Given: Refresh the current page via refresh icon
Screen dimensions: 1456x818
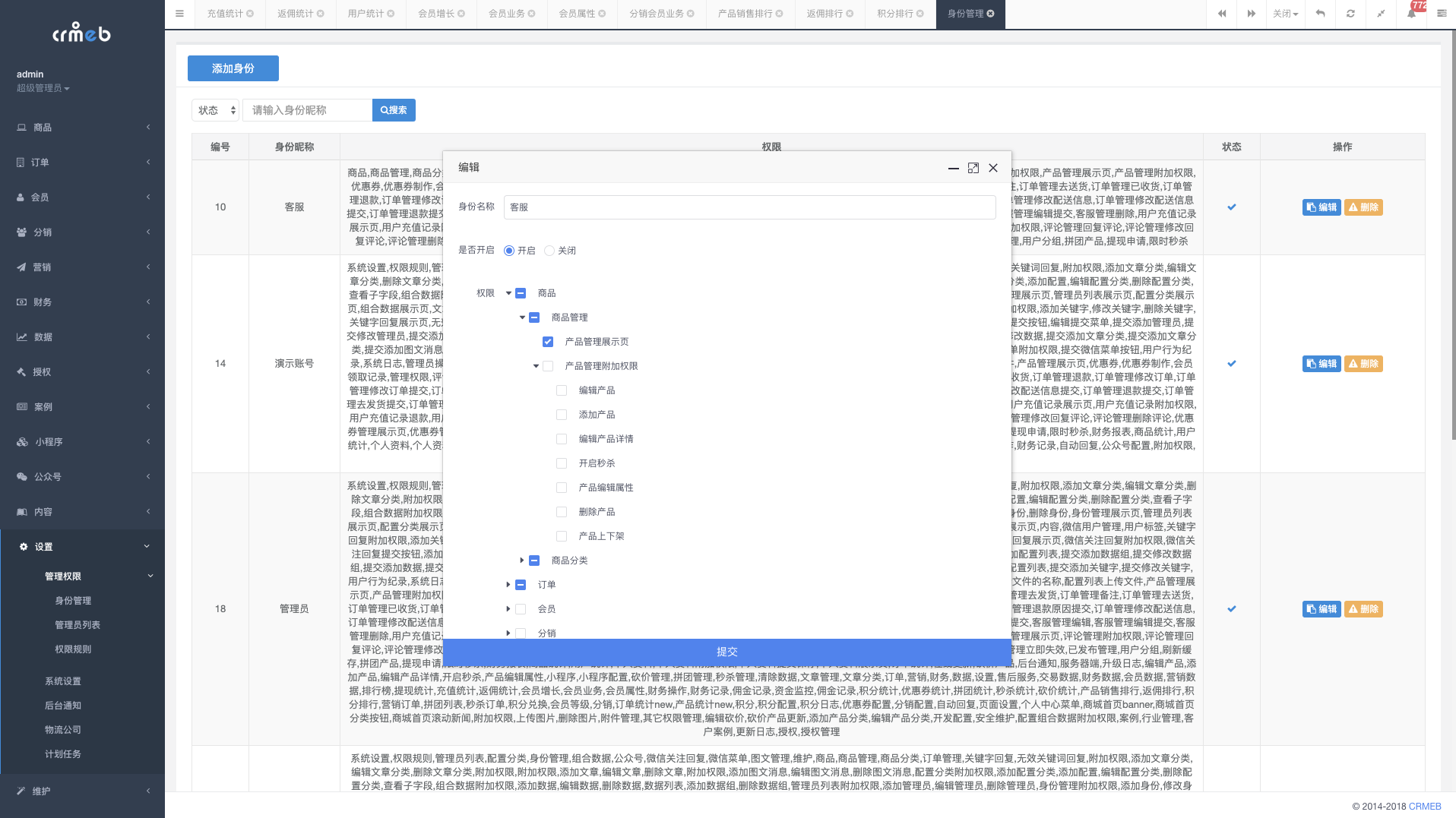Looking at the screenshot, I should [x=1350, y=14].
